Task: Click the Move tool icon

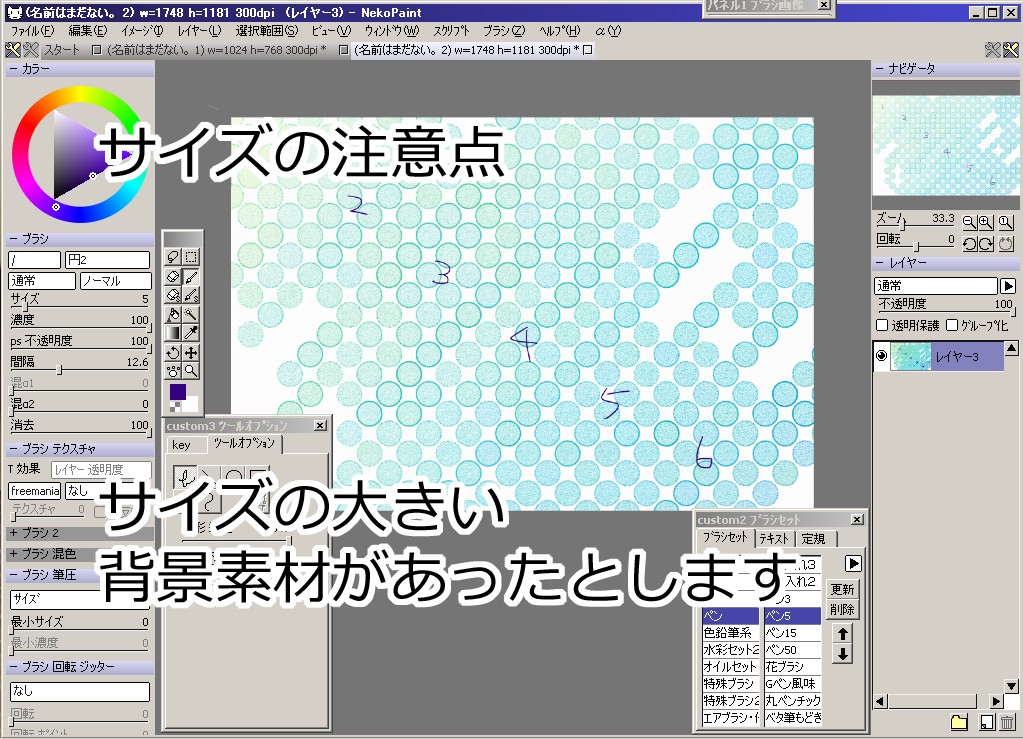Action: point(191,352)
